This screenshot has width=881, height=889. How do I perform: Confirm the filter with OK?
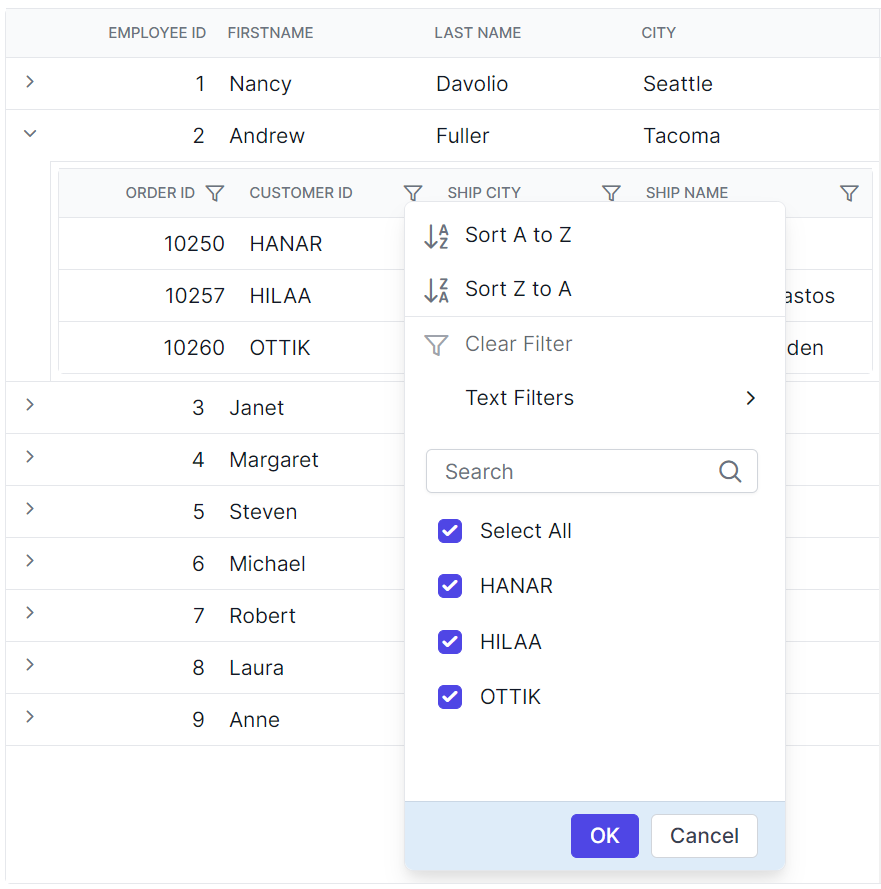tap(604, 836)
